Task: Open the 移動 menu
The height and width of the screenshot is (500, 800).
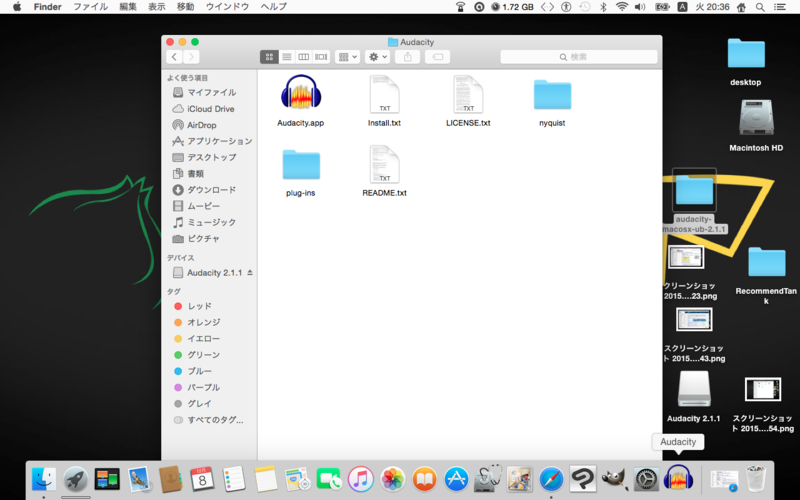Action: [185, 7]
